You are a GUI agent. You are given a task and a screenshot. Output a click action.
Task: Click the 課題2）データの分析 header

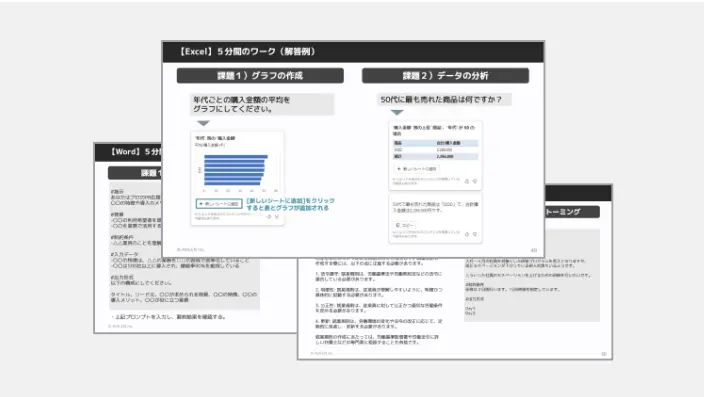pos(445,75)
